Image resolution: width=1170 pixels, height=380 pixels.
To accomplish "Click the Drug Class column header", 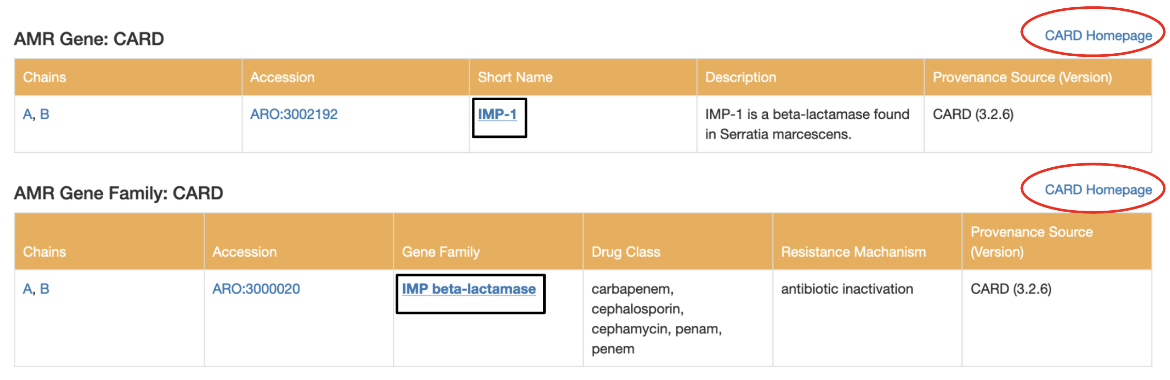I will [x=625, y=252].
